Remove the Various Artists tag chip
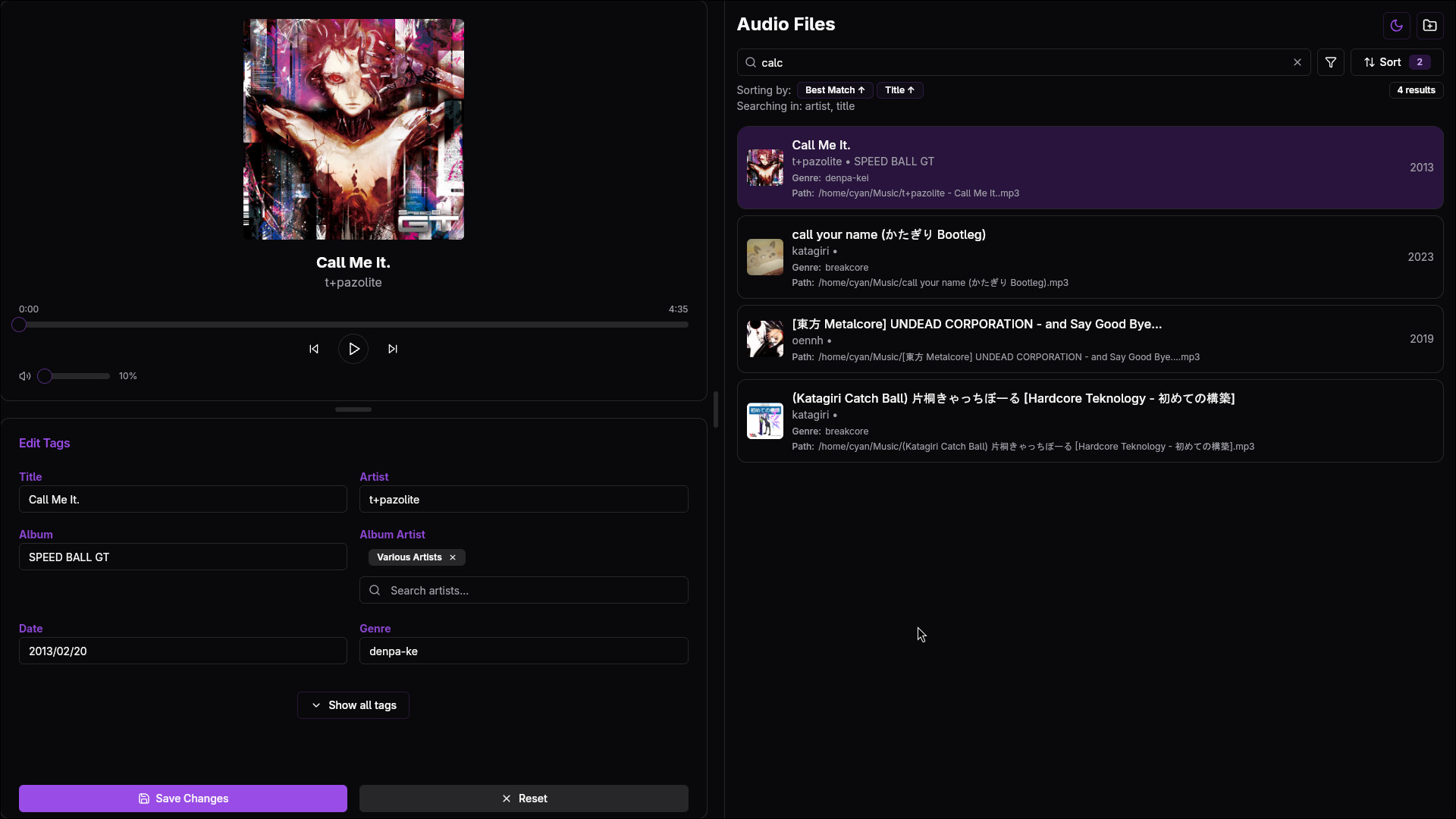 (453, 557)
